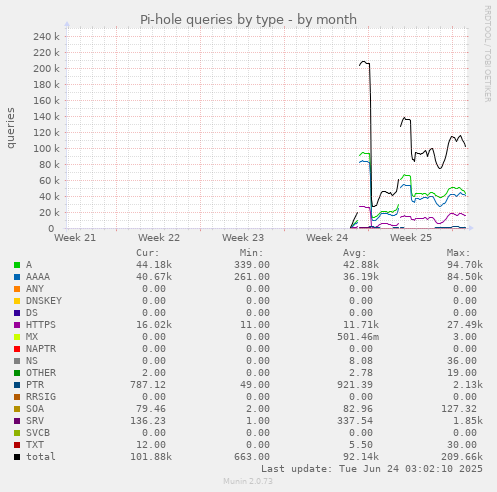Click the dark blue PTR legend swatch
The width and height of the screenshot is (497, 492).
17,385
